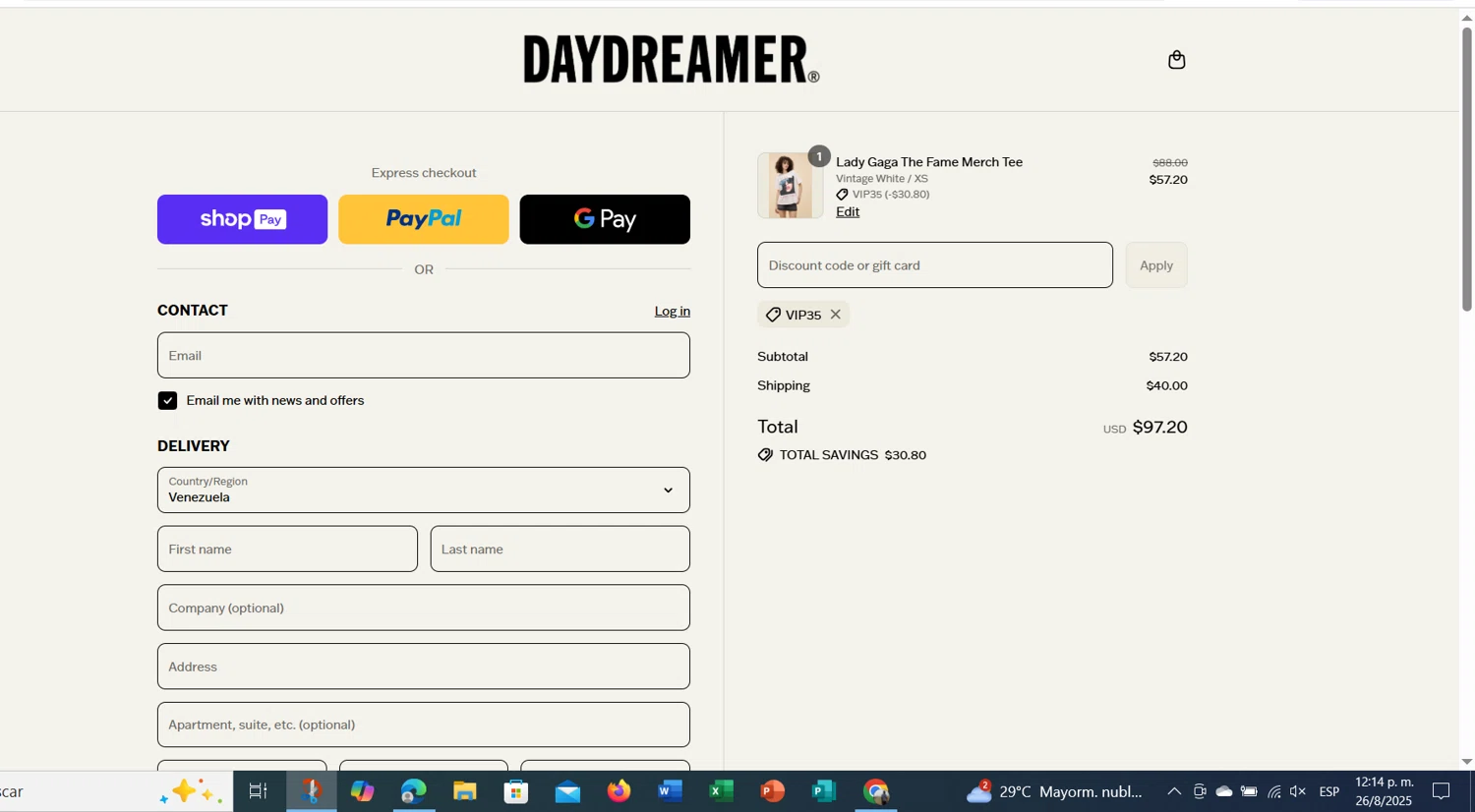The image size is (1475, 812).
Task: Focus the Apartment, suite, etc. field
Action: [424, 725]
